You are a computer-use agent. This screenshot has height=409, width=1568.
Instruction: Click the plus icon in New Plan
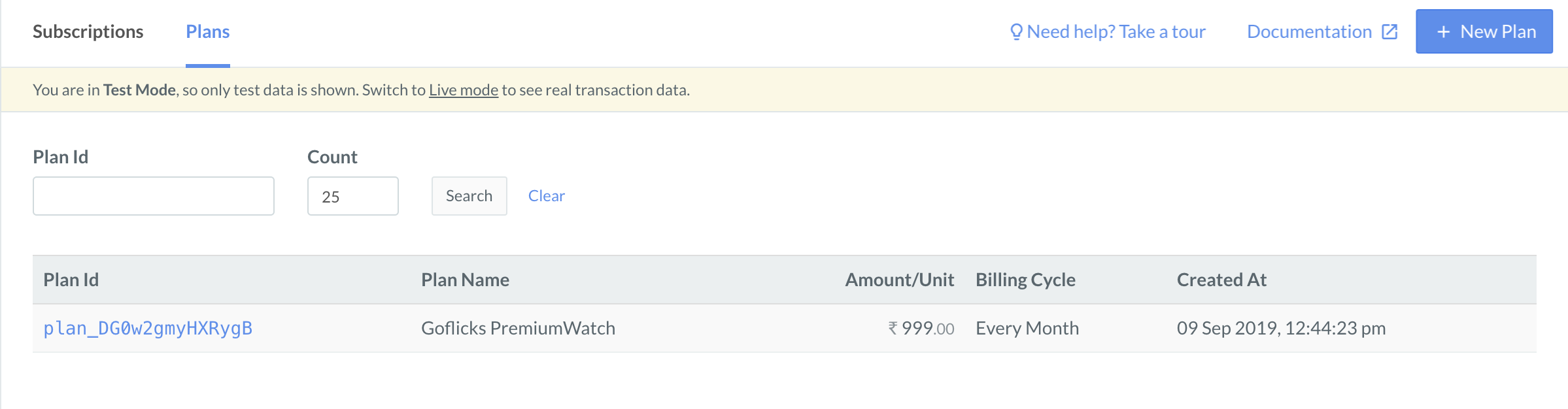(1443, 31)
